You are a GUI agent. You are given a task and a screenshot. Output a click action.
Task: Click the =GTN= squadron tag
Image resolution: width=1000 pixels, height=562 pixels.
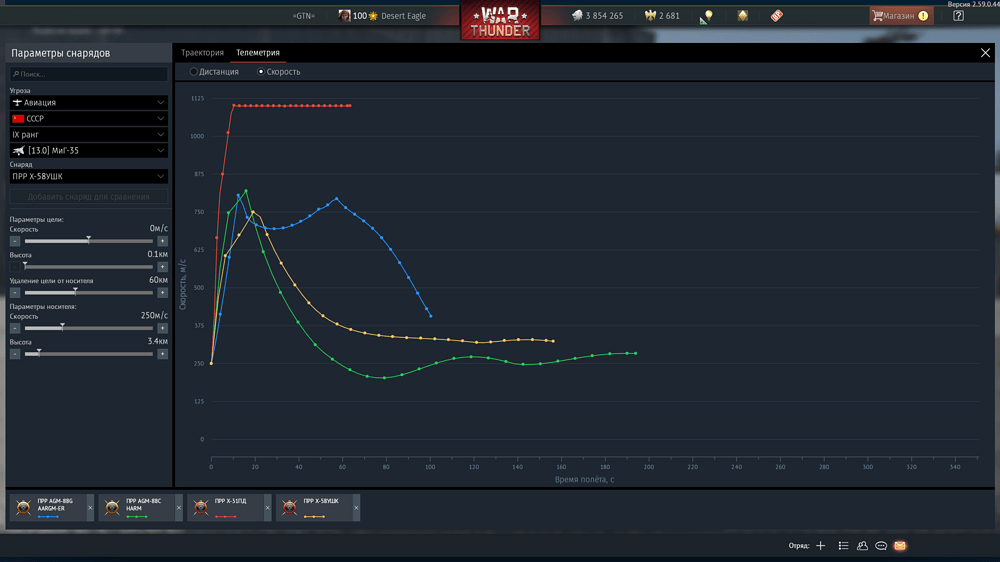304,15
